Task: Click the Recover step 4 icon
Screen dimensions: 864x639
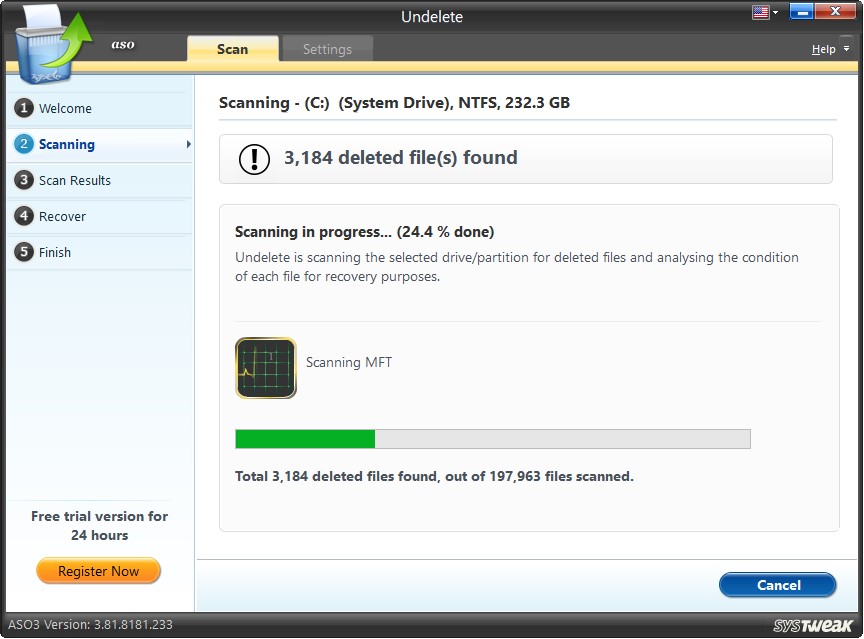Action: (x=24, y=216)
